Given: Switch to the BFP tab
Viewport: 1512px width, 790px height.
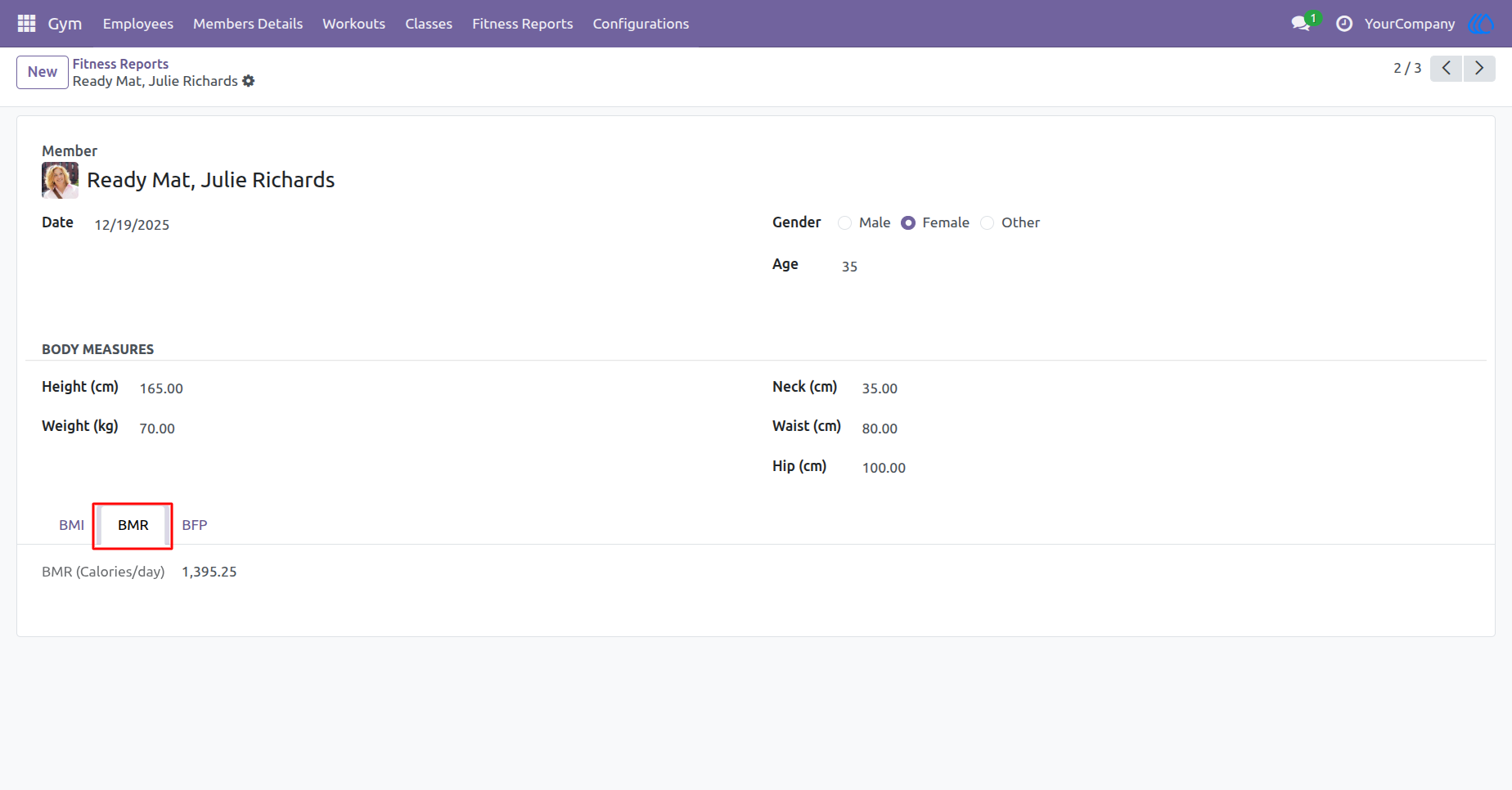Looking at the screenshot, I should pyautogui.click(x=195, y=525).
